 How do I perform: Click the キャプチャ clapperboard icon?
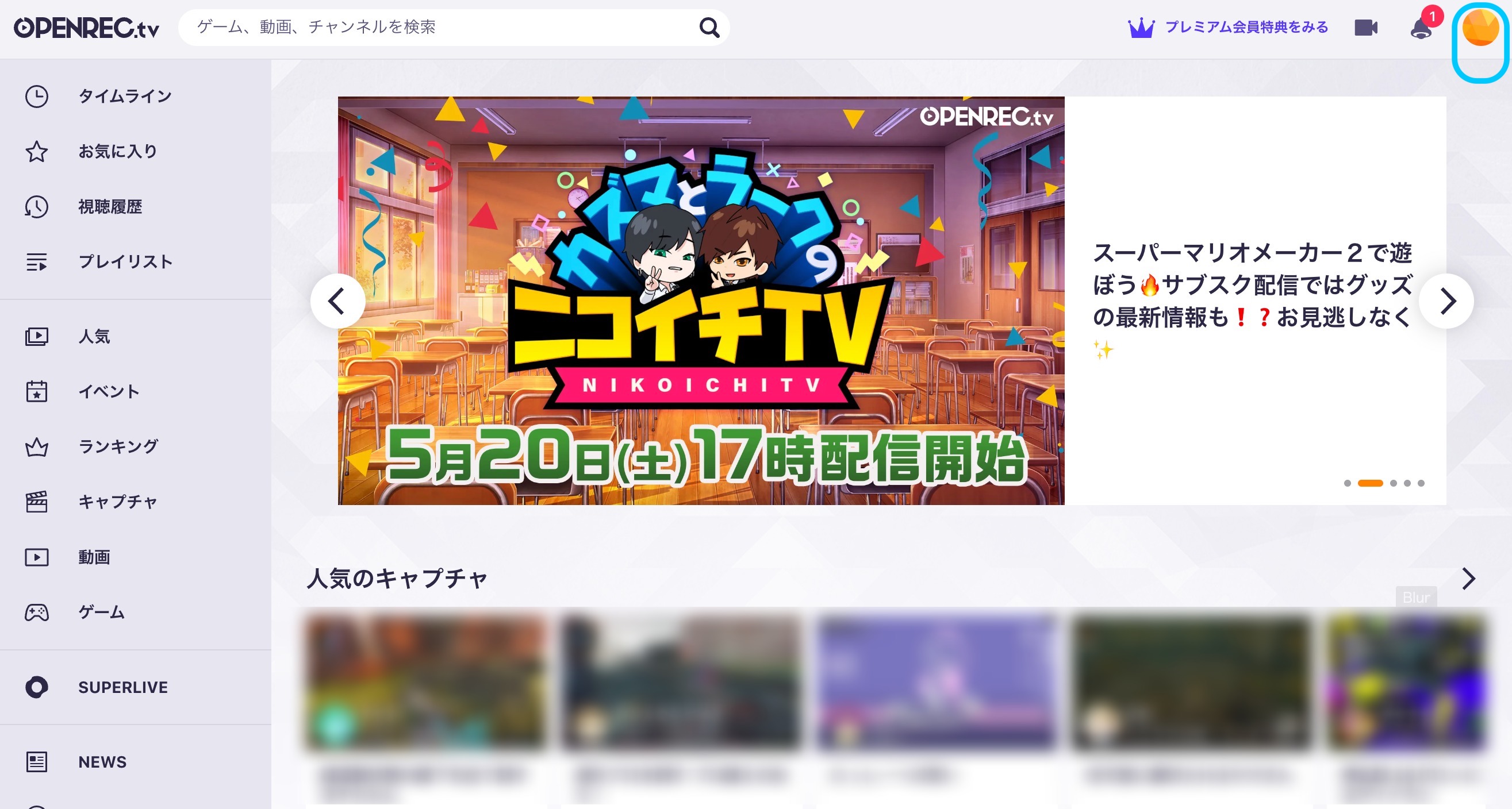coord(36,502)
